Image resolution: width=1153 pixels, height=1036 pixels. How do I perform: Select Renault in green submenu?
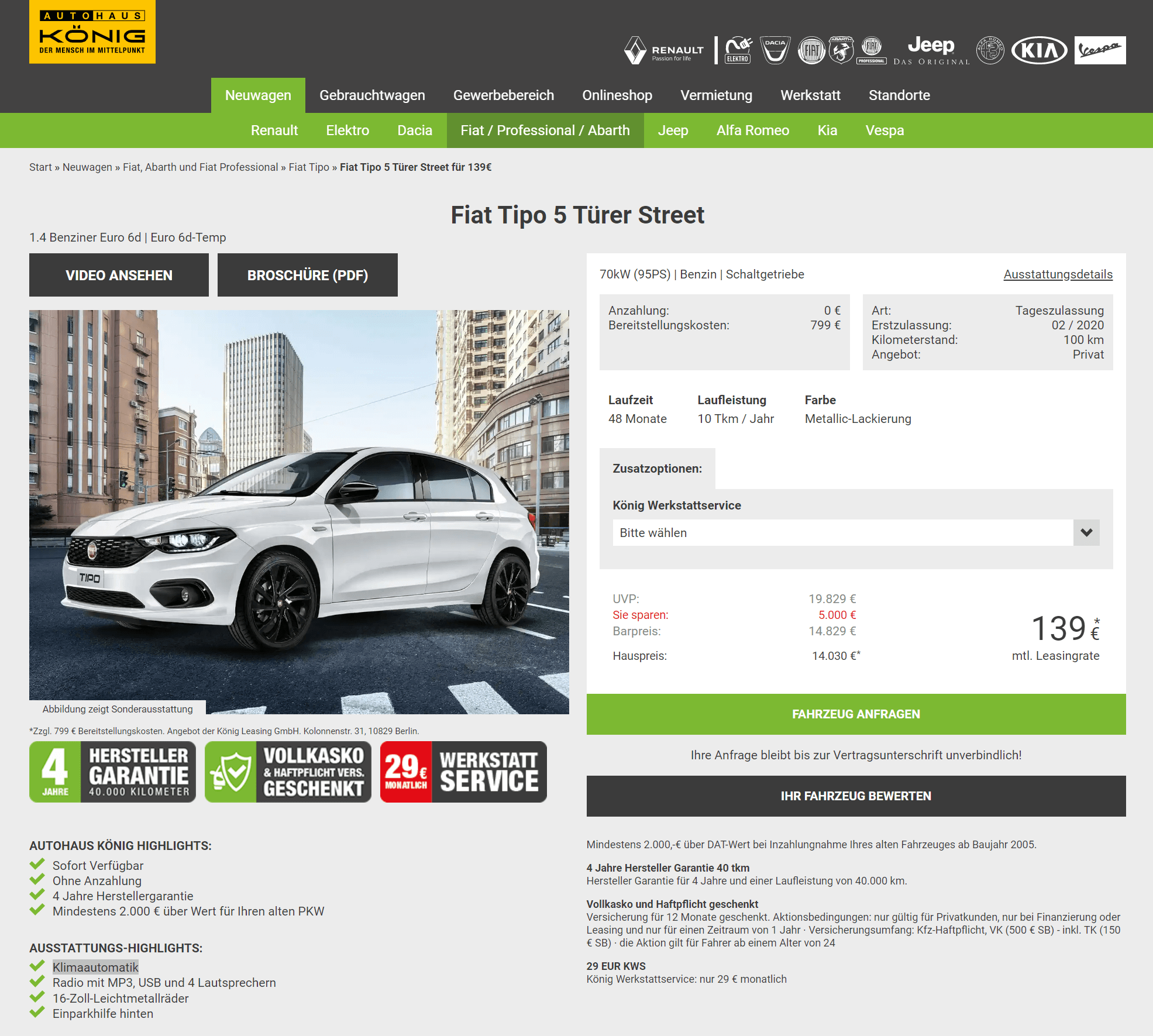pos(274,130)
